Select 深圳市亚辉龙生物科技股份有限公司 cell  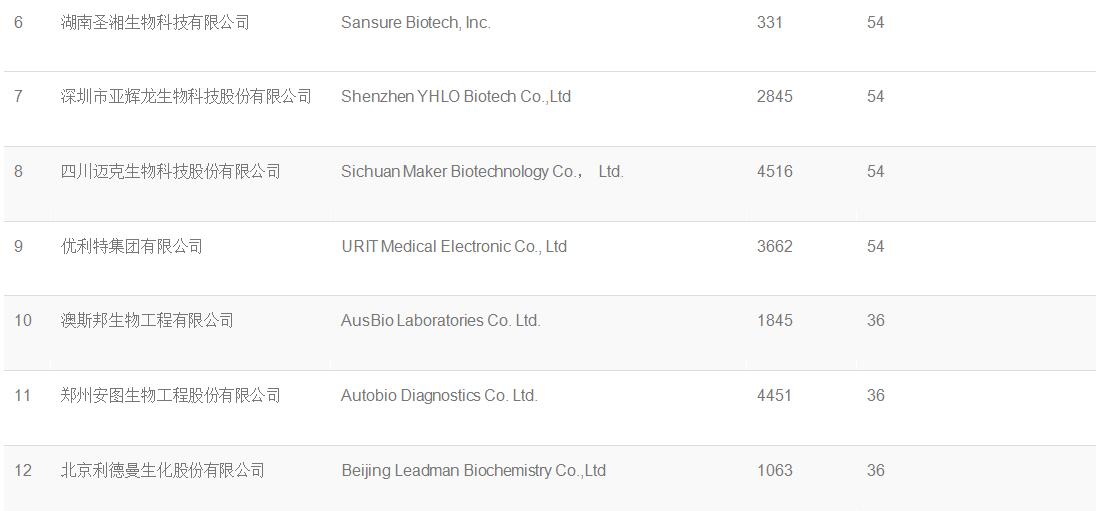point(186,96)
